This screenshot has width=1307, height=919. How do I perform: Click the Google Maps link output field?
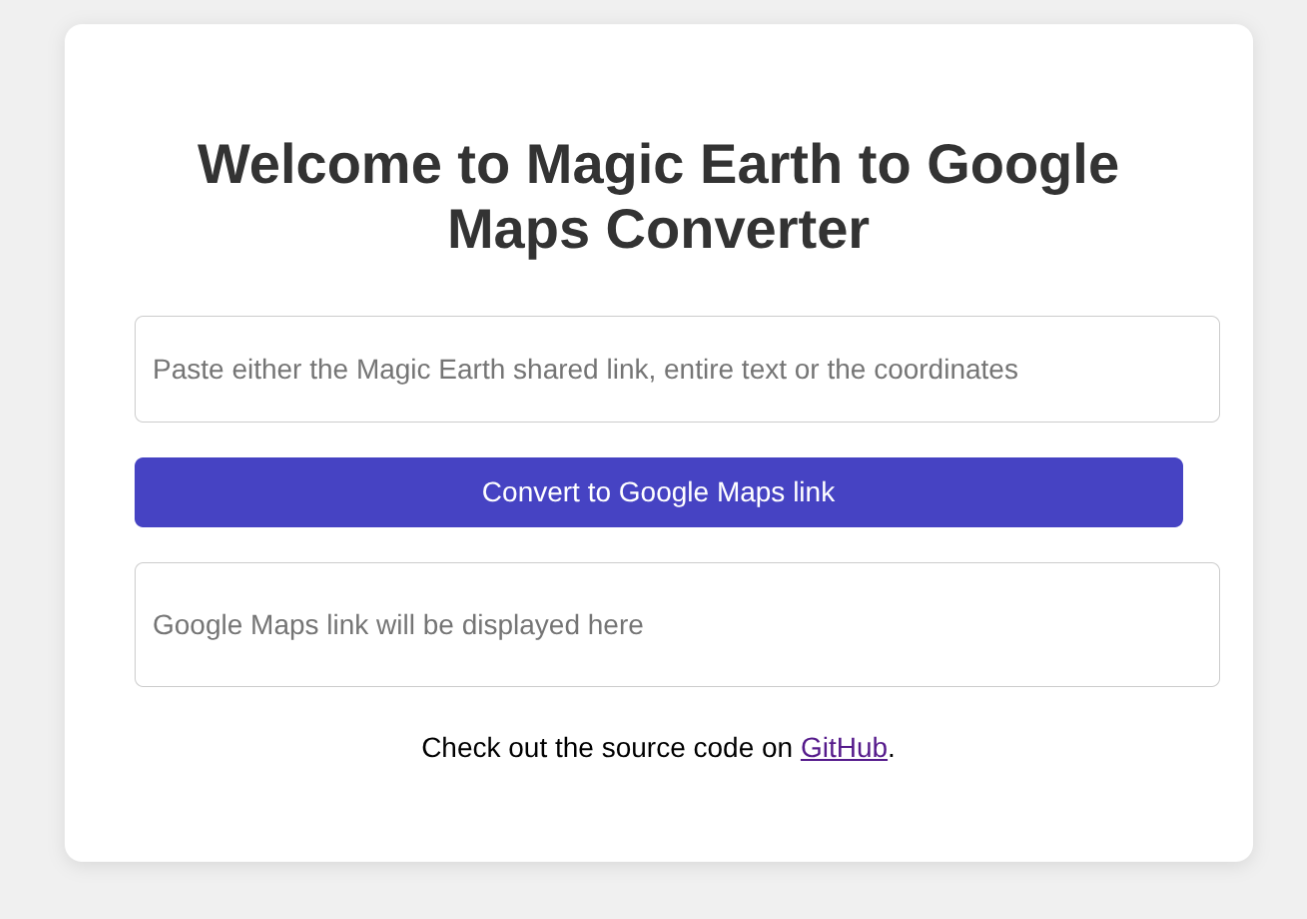pos(676,624)
